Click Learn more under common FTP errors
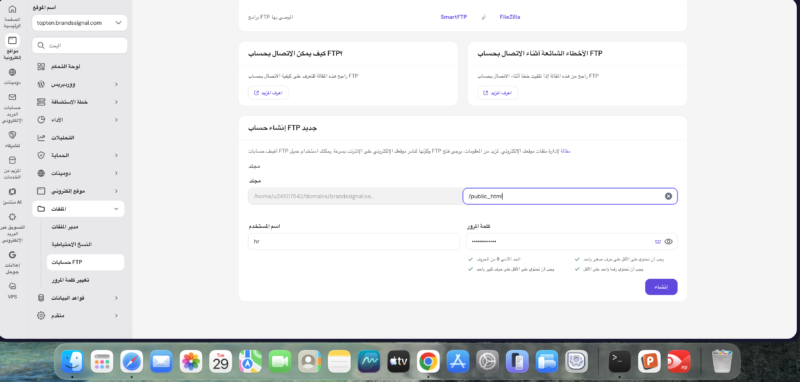This screenshot has width=800, height=382. coord(498,93)
